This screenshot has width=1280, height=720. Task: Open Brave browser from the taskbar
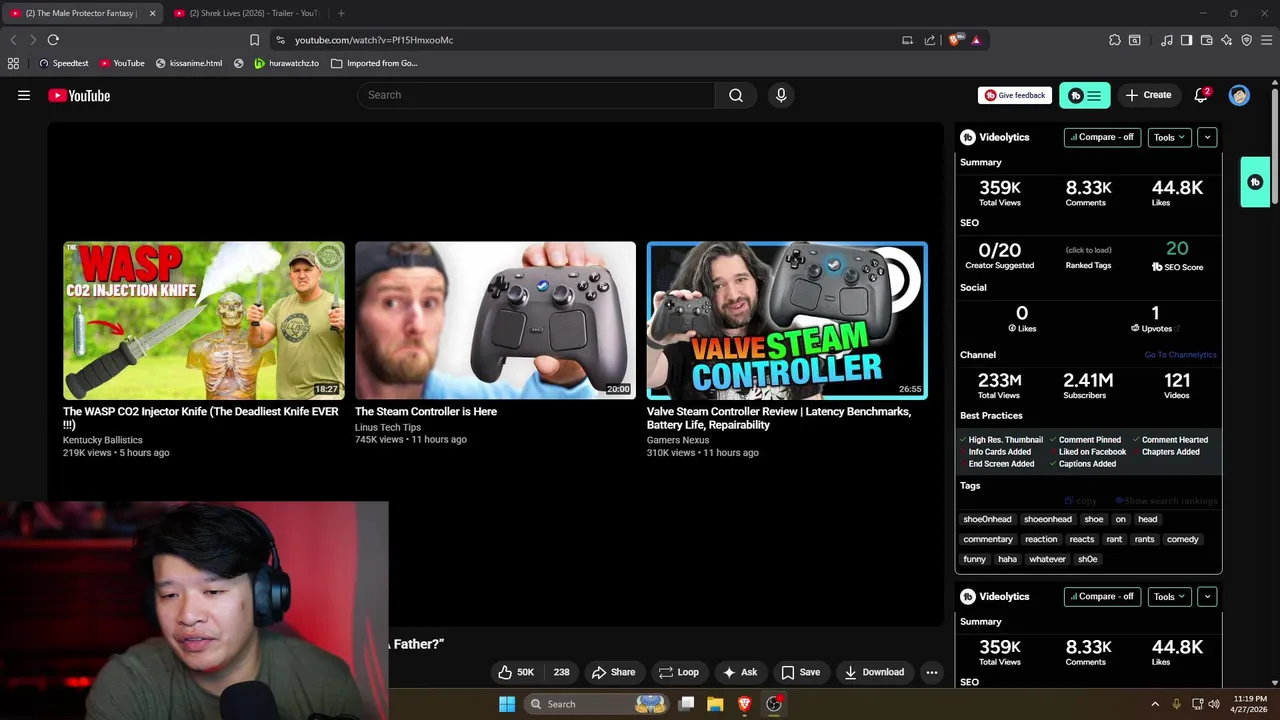(744, 704)
